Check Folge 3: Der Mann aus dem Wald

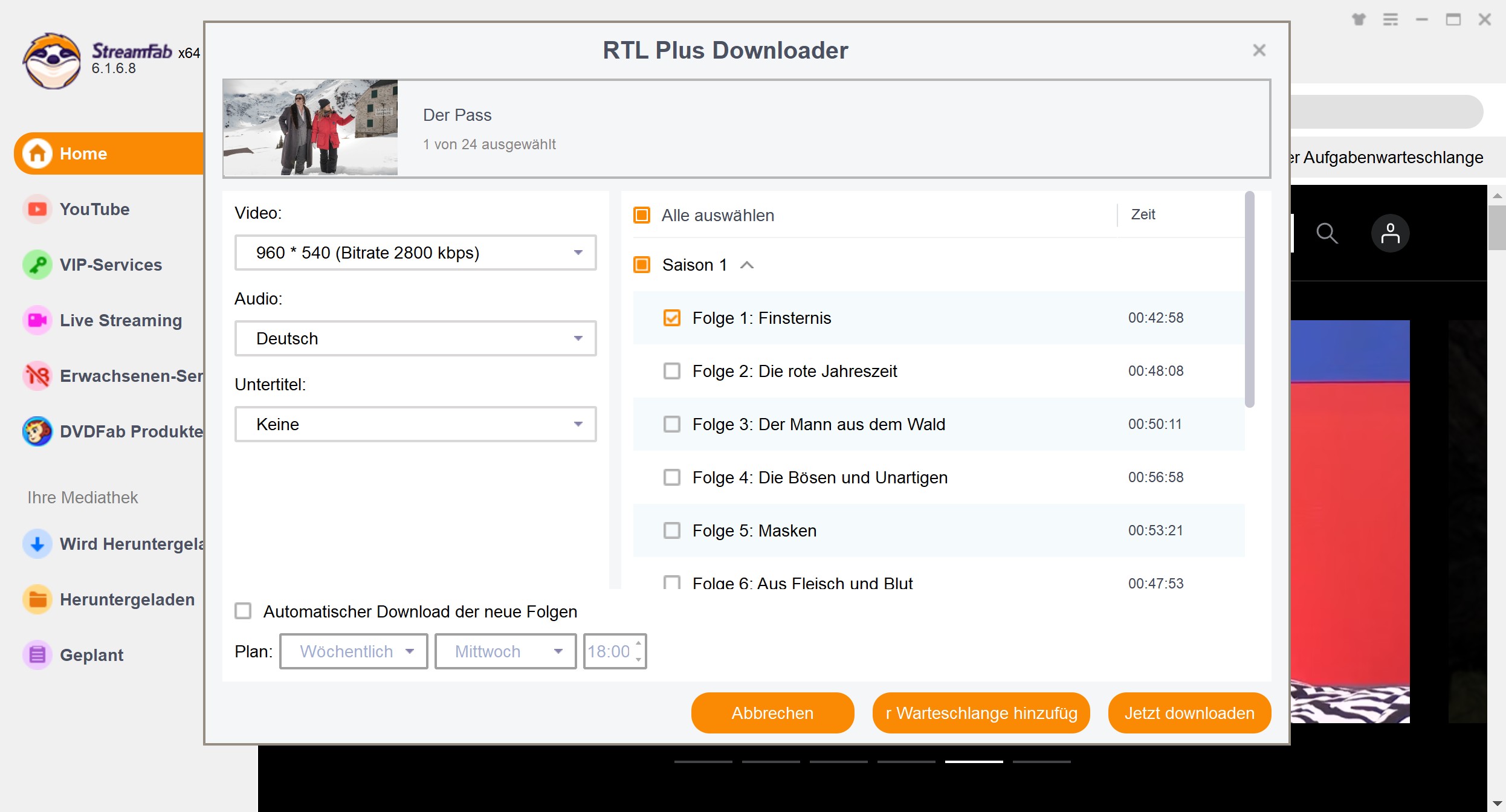click(x=672, y=424)
